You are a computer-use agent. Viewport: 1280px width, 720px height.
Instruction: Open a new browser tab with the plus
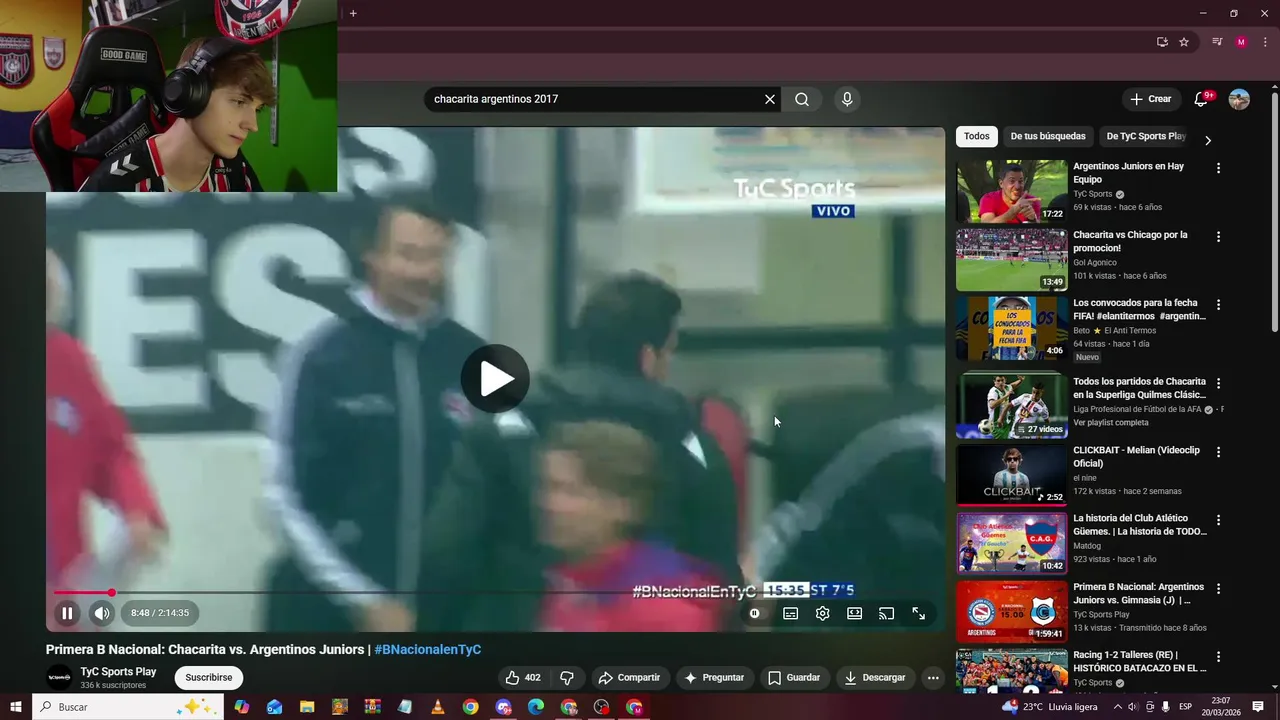coord(353,13)
